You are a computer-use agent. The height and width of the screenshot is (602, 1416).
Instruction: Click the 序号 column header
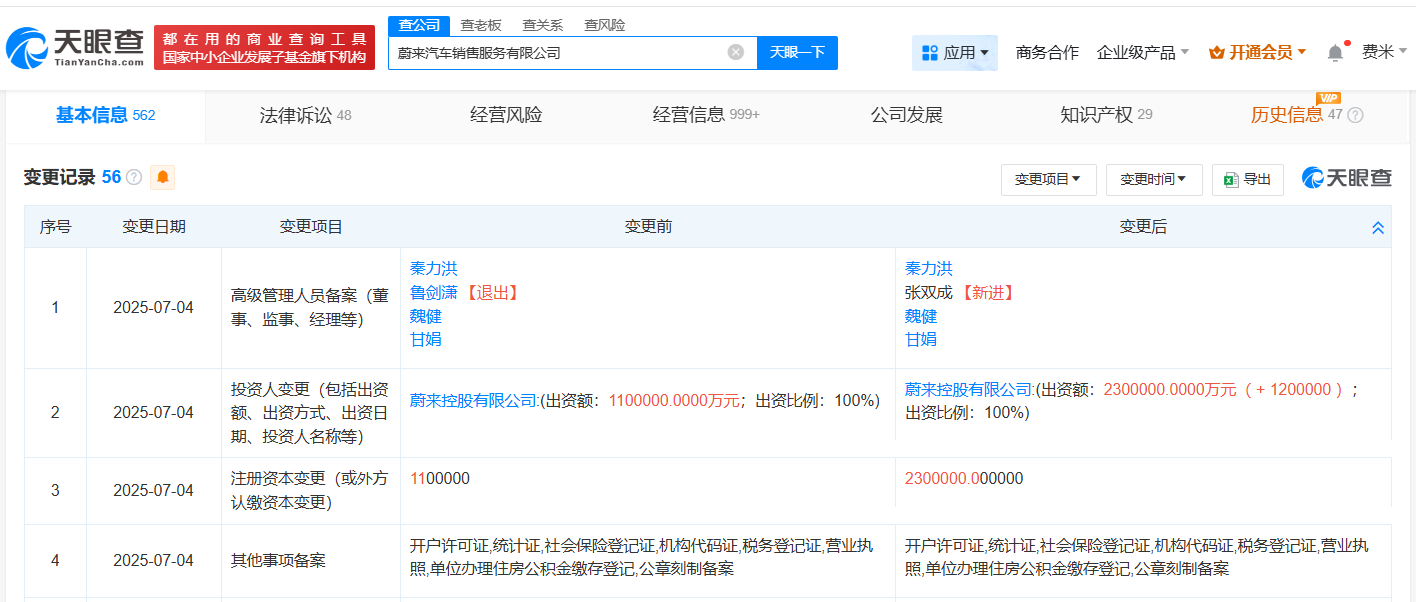(56, 227)
